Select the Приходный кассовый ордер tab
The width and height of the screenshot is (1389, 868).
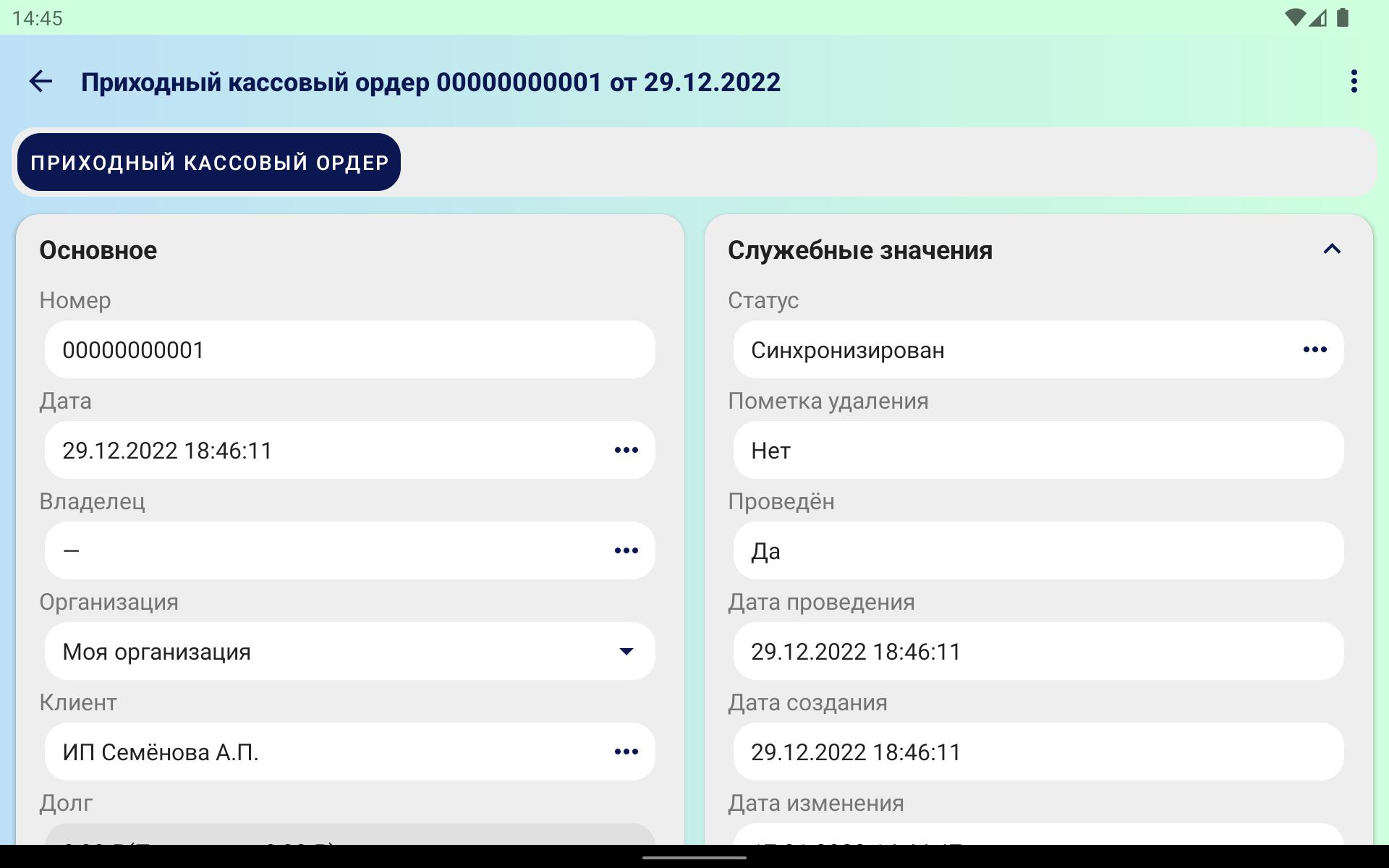[209, 162]
